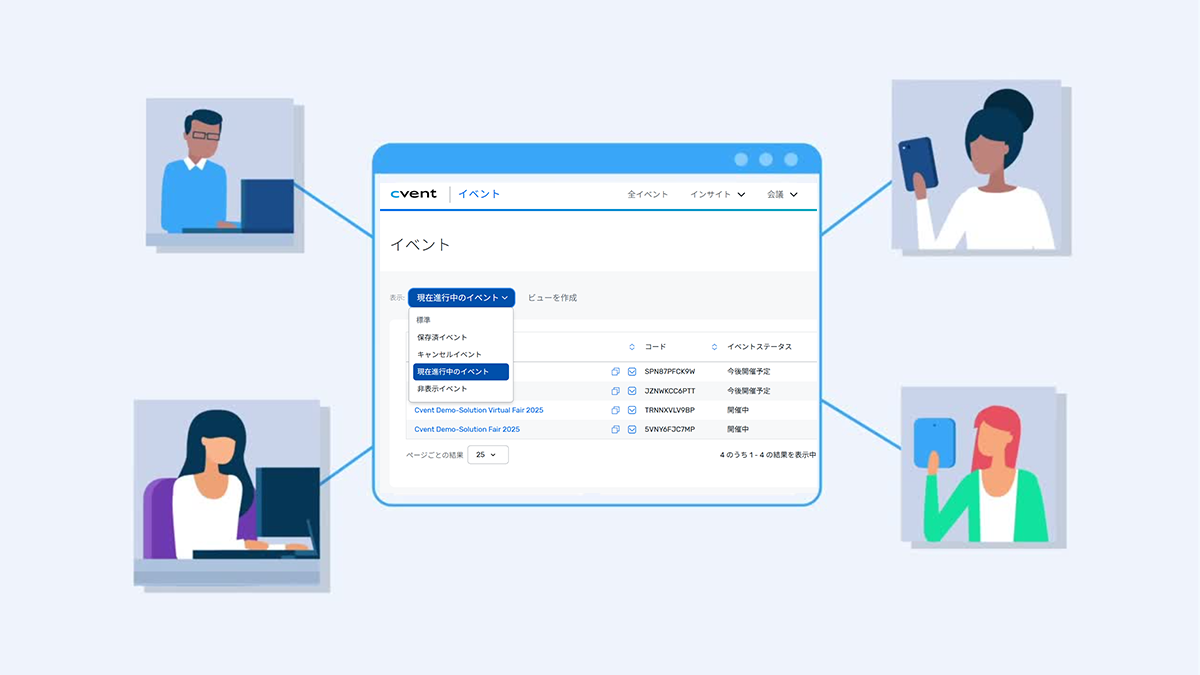Click 今後開催予定 status in the SPN87PFCK9W row
Viewport: 1200px width, 675px height.
tap(749, 372)
